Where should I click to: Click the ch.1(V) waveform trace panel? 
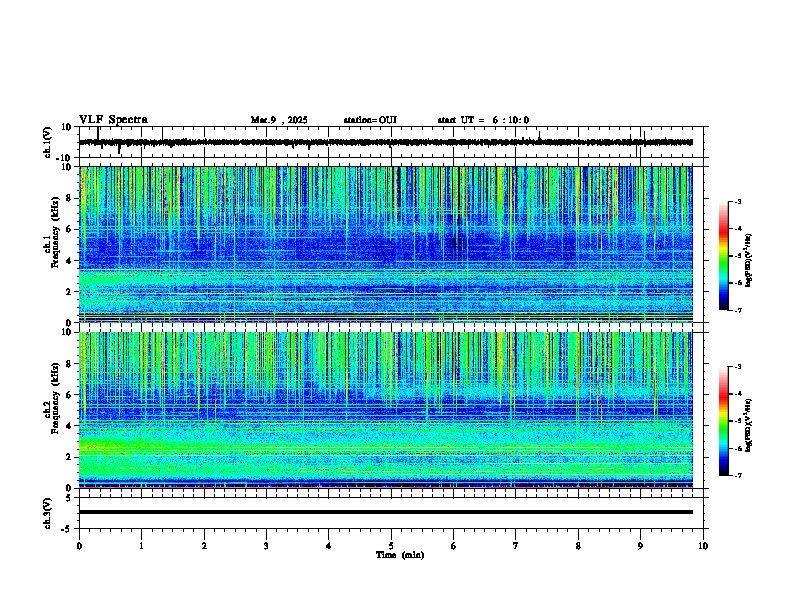(x=393, y=142)
